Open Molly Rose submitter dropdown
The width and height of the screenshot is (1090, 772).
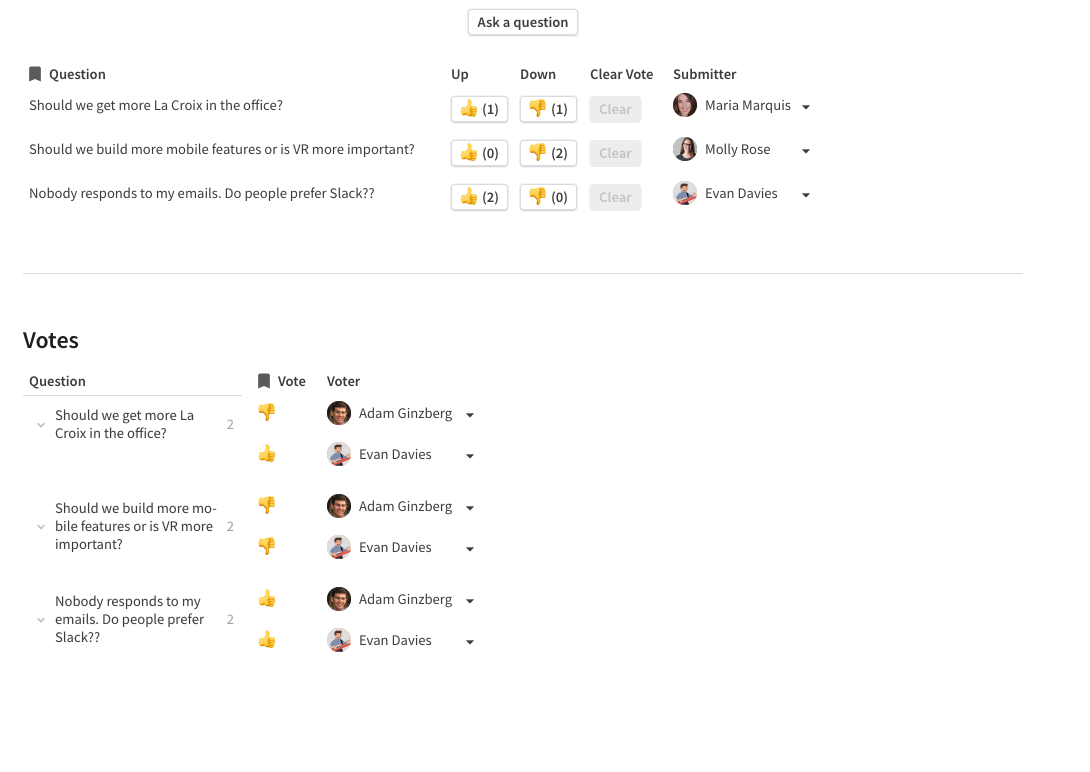(x=806, y=151)
